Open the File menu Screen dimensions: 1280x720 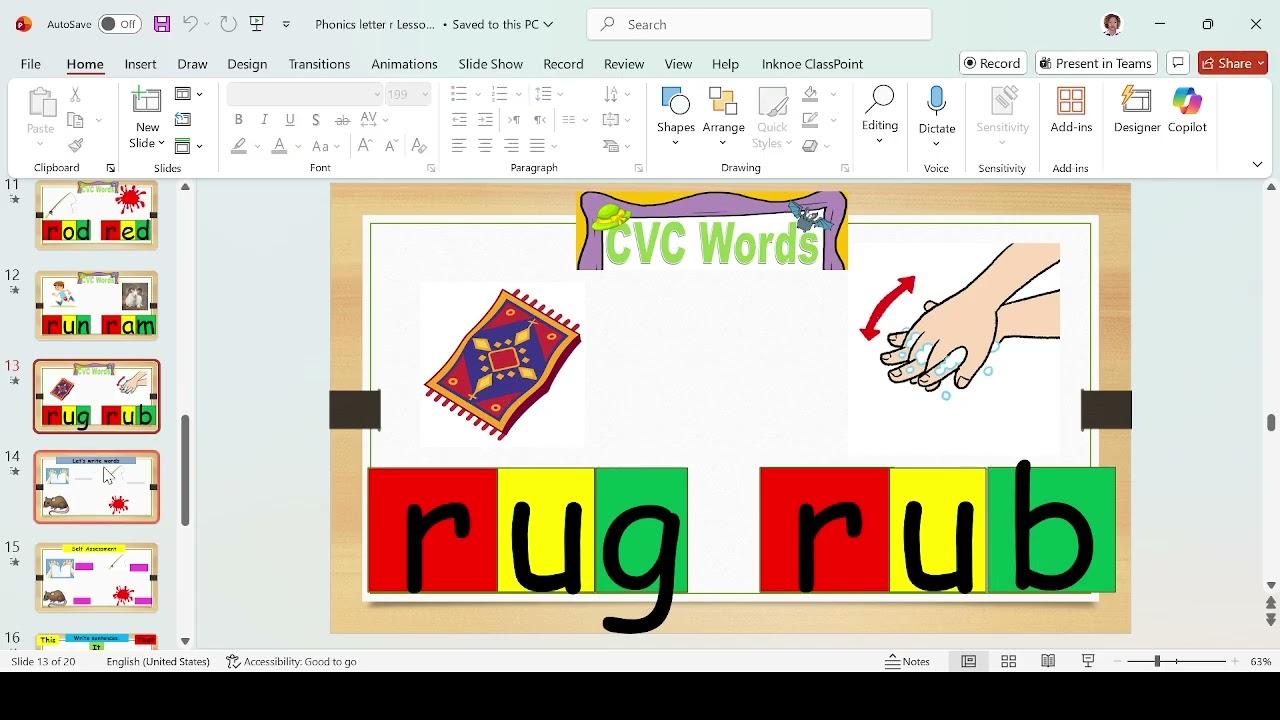coord(31,64)
